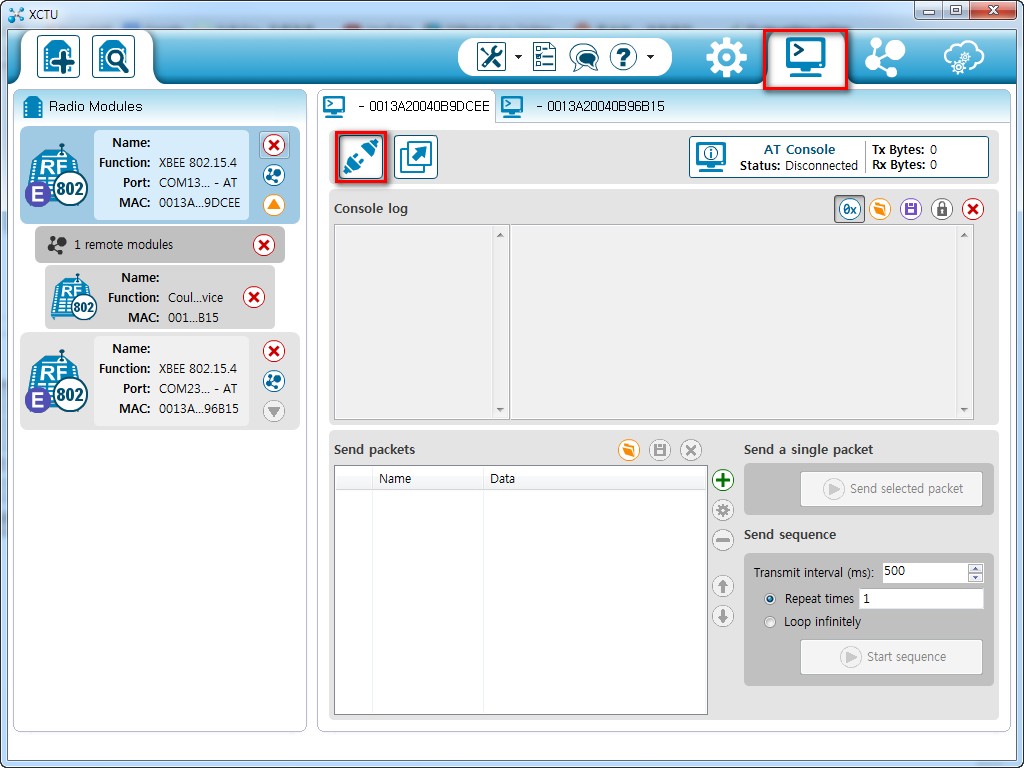Screen dimensions: 1024x768
Task: Toggle the hexadecimal view in console log
Action: [x=849, y=209]
